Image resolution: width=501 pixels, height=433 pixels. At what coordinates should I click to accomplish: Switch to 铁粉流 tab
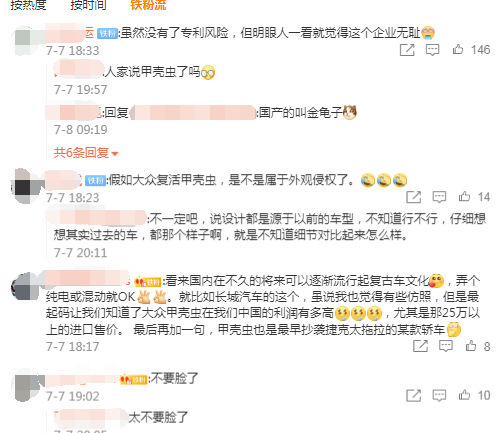(148, 5)
